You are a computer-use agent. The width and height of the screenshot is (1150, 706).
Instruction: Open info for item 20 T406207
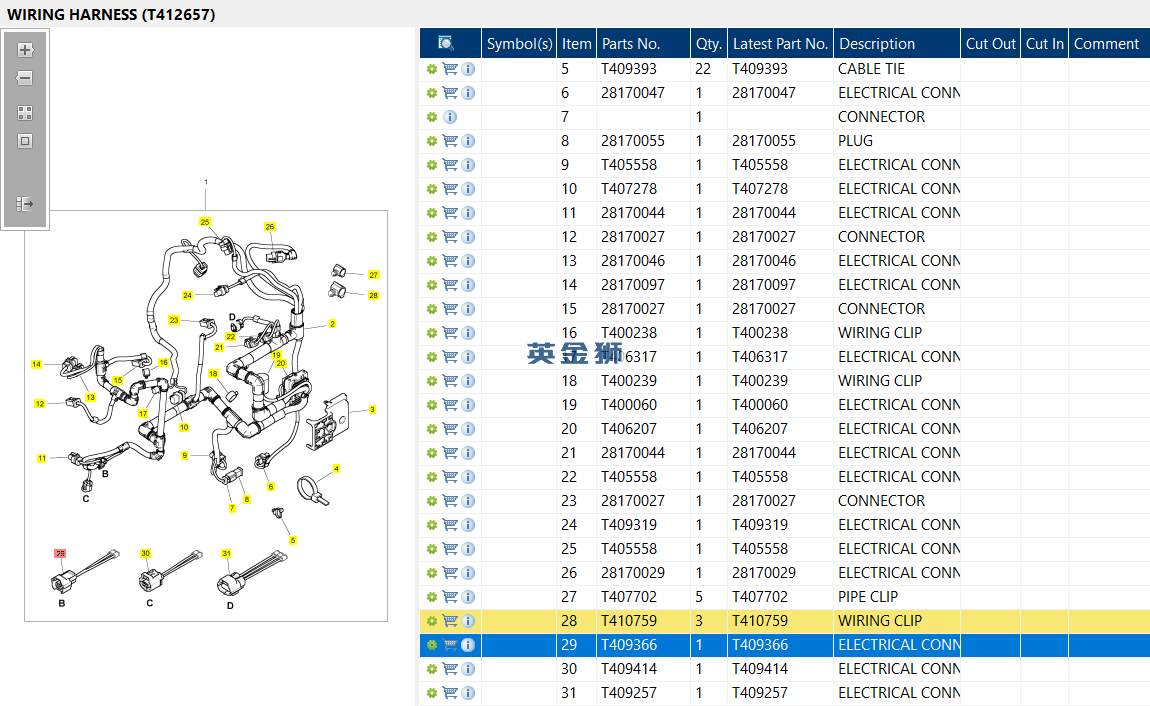pos(468,429)
